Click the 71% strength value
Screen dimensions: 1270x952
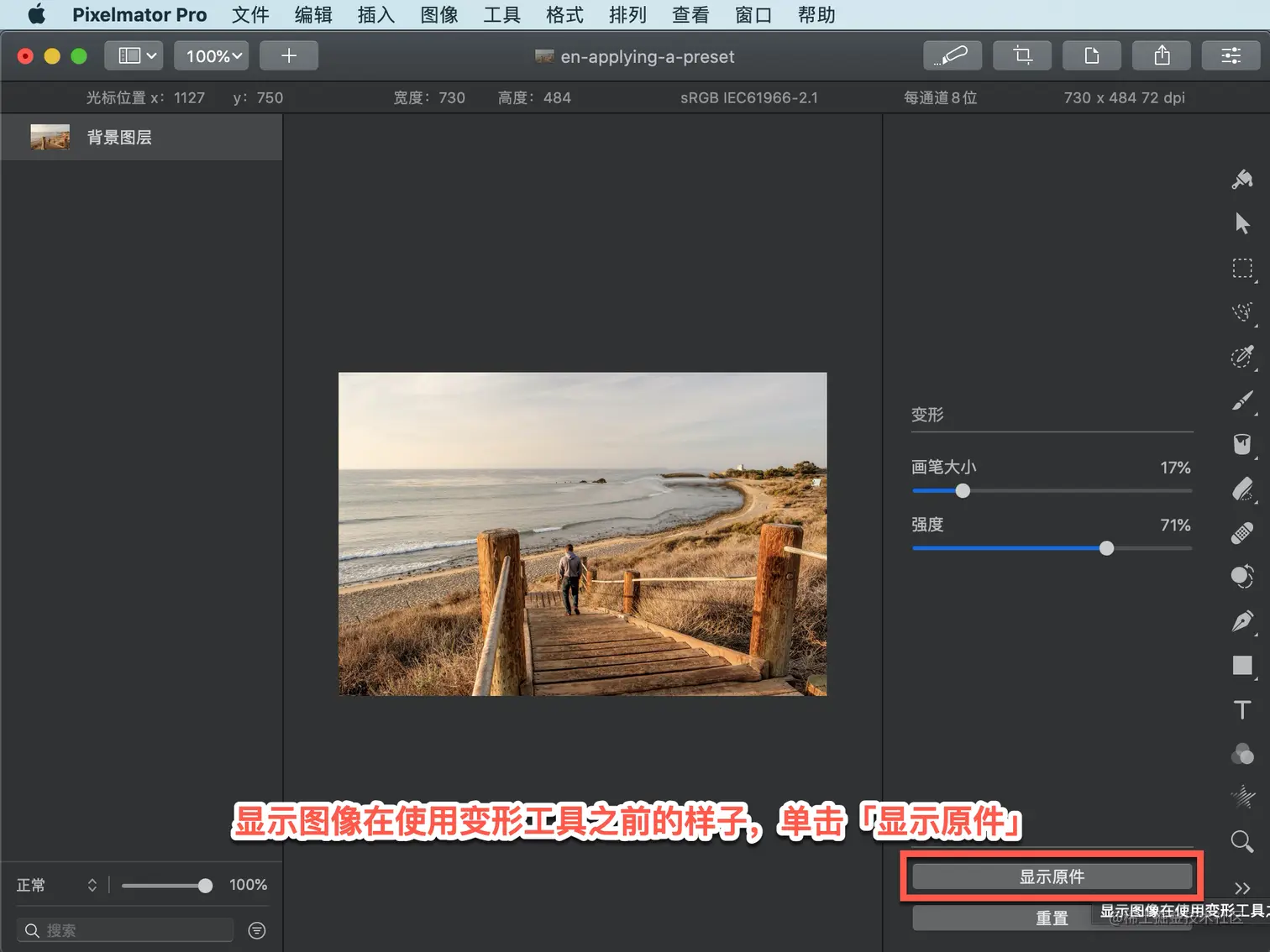[x=1175, y=525]
